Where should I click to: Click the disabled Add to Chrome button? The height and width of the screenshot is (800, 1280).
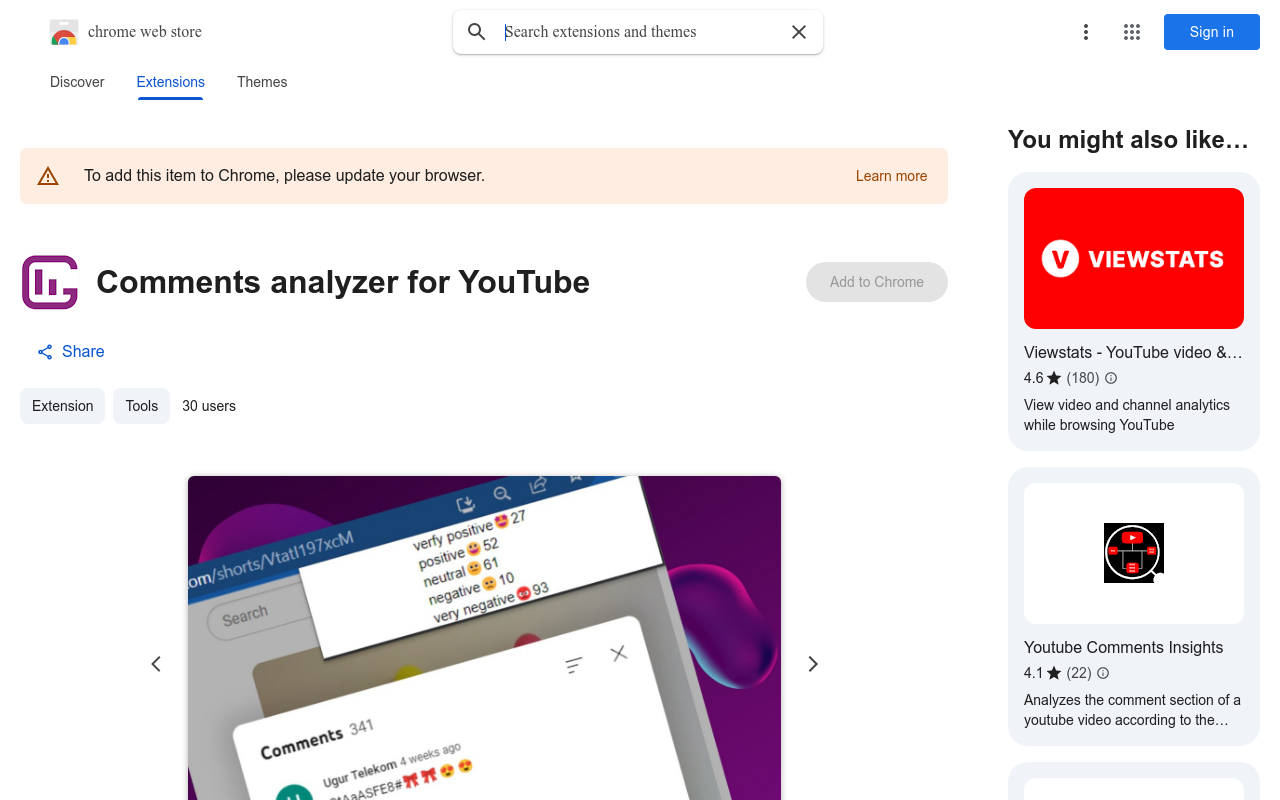[x=877, y=282]
